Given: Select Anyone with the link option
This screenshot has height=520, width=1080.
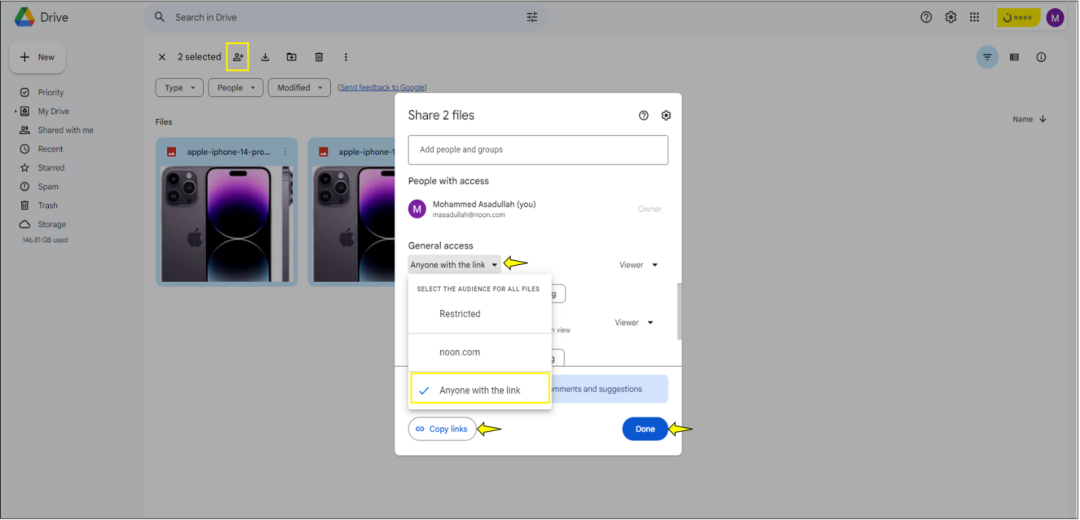Looking at the screenshot, I should pos(480,388).
